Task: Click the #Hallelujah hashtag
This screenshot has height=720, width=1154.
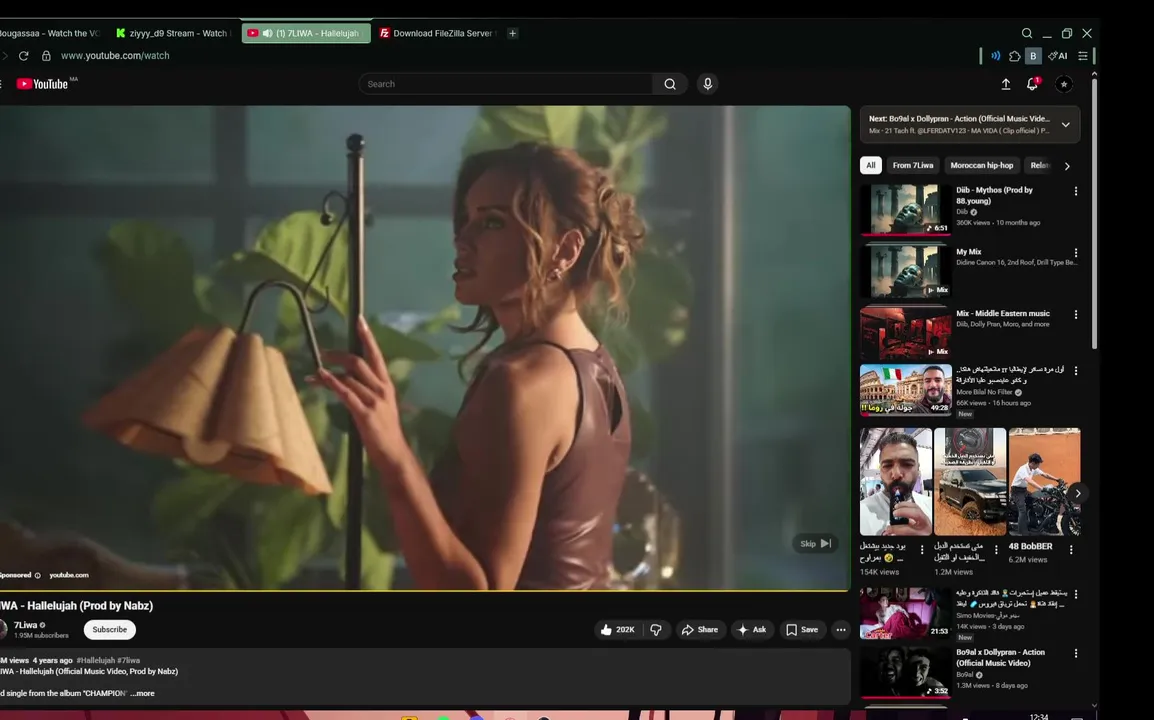Action: 96,660
